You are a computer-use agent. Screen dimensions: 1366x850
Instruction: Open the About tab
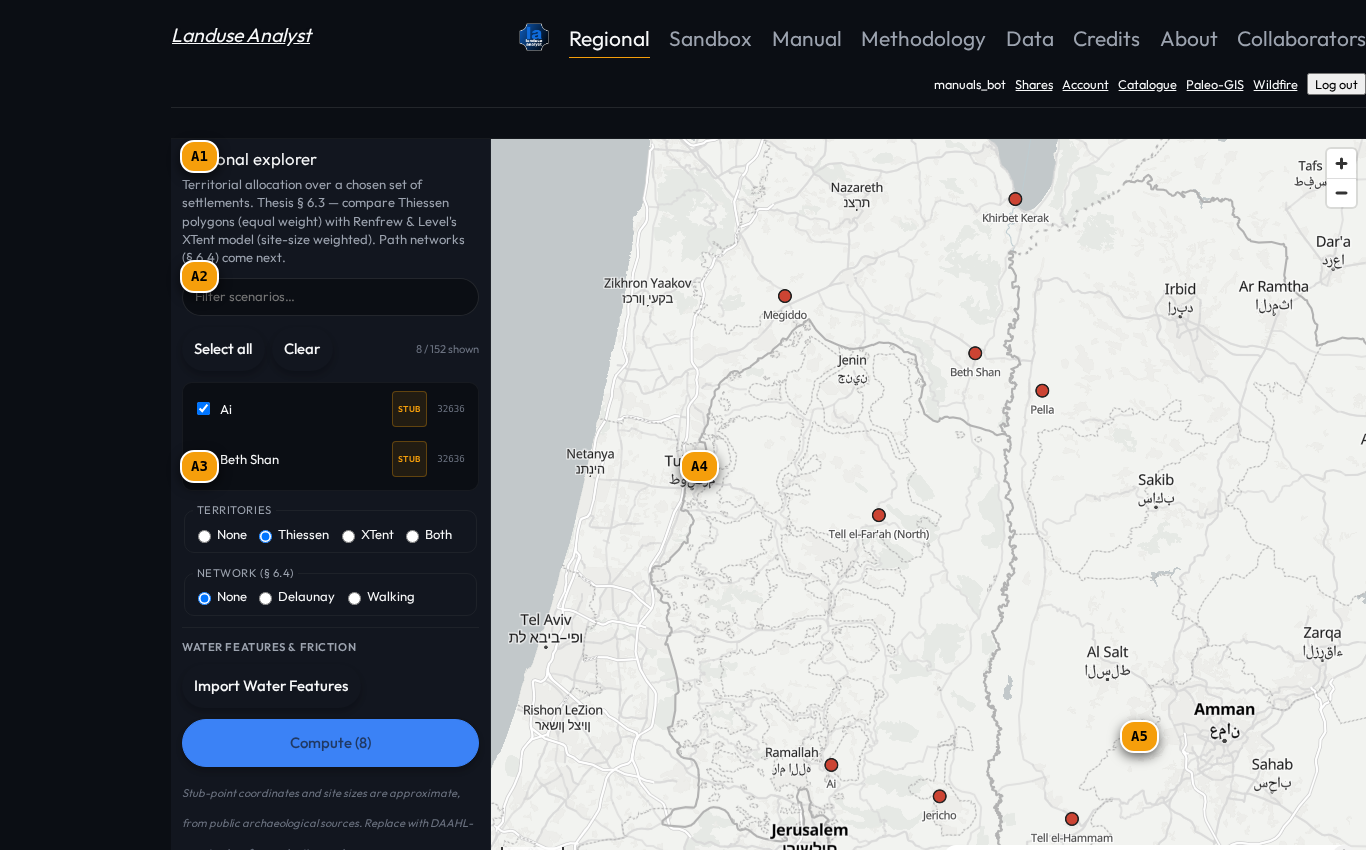1189,39
